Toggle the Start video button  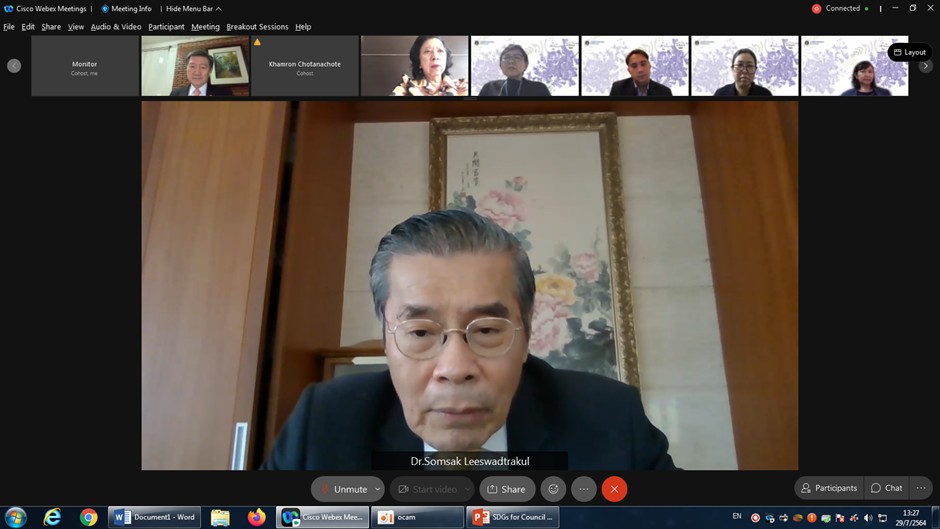tap(430, 489)
